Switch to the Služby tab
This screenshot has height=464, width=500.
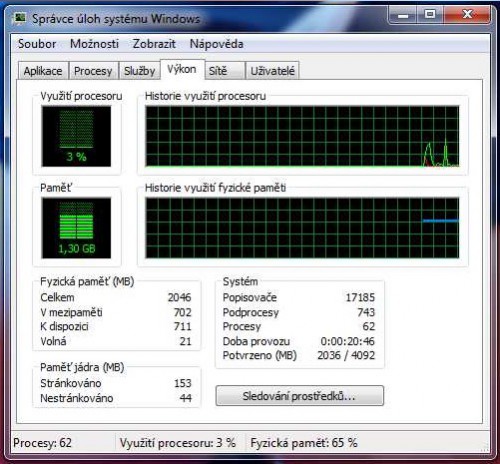140,71
